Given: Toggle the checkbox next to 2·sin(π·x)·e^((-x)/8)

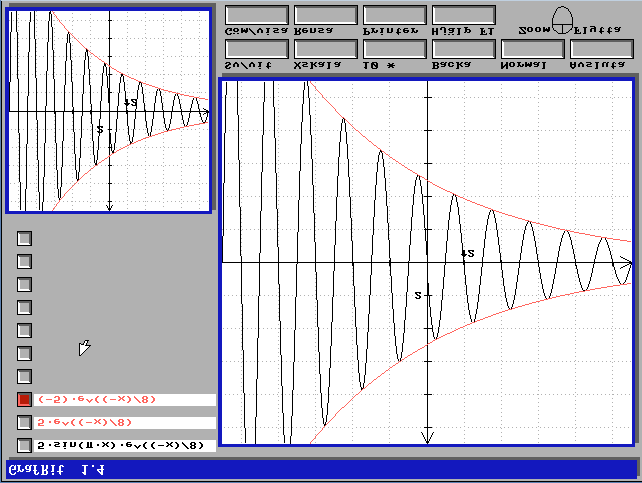Looking at the screenshot, I should pos(25,445).
